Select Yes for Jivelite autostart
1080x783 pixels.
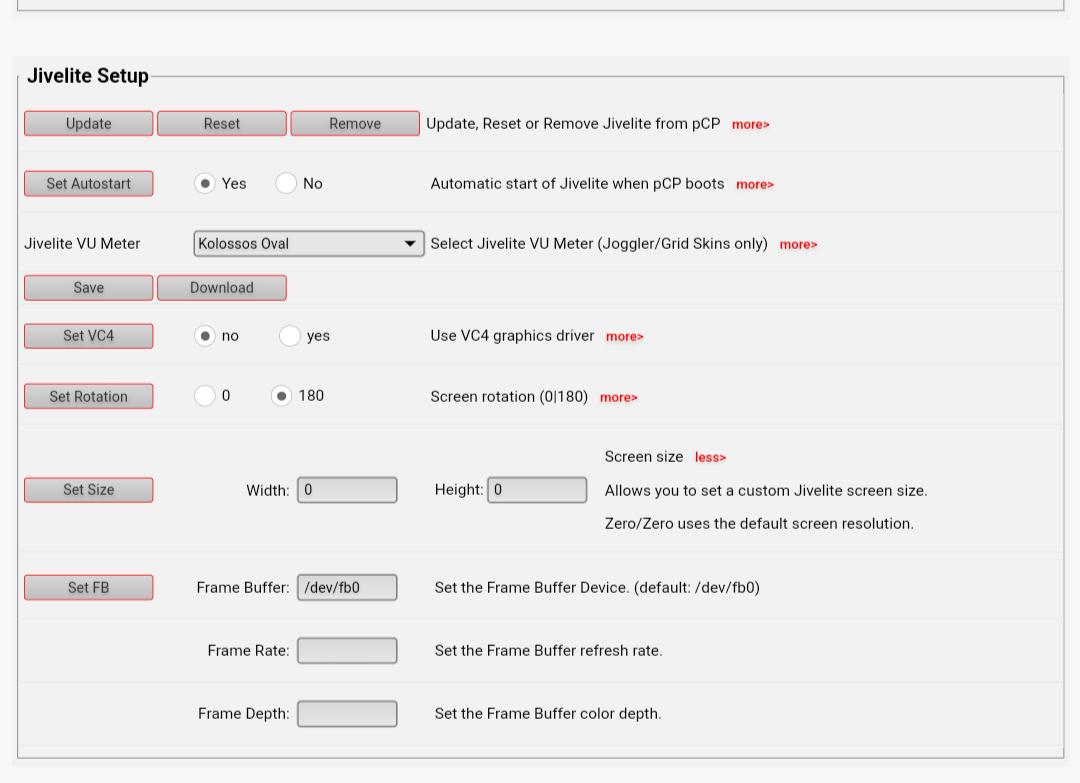coord(205,184)
